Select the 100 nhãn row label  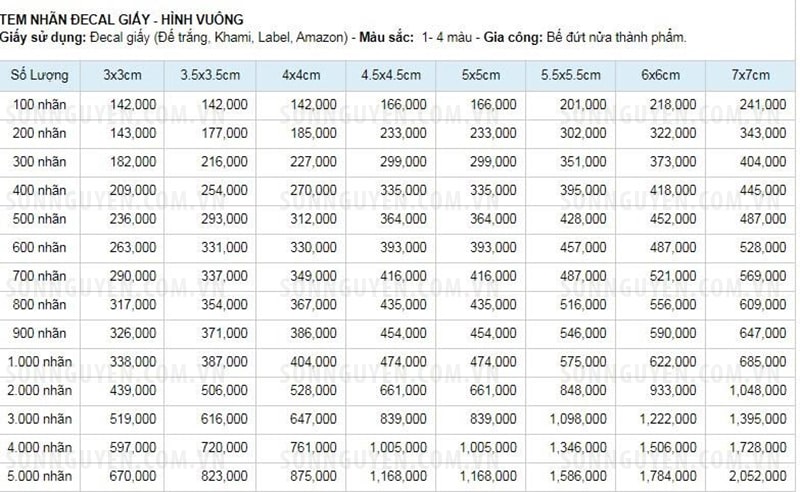[40, 105]
